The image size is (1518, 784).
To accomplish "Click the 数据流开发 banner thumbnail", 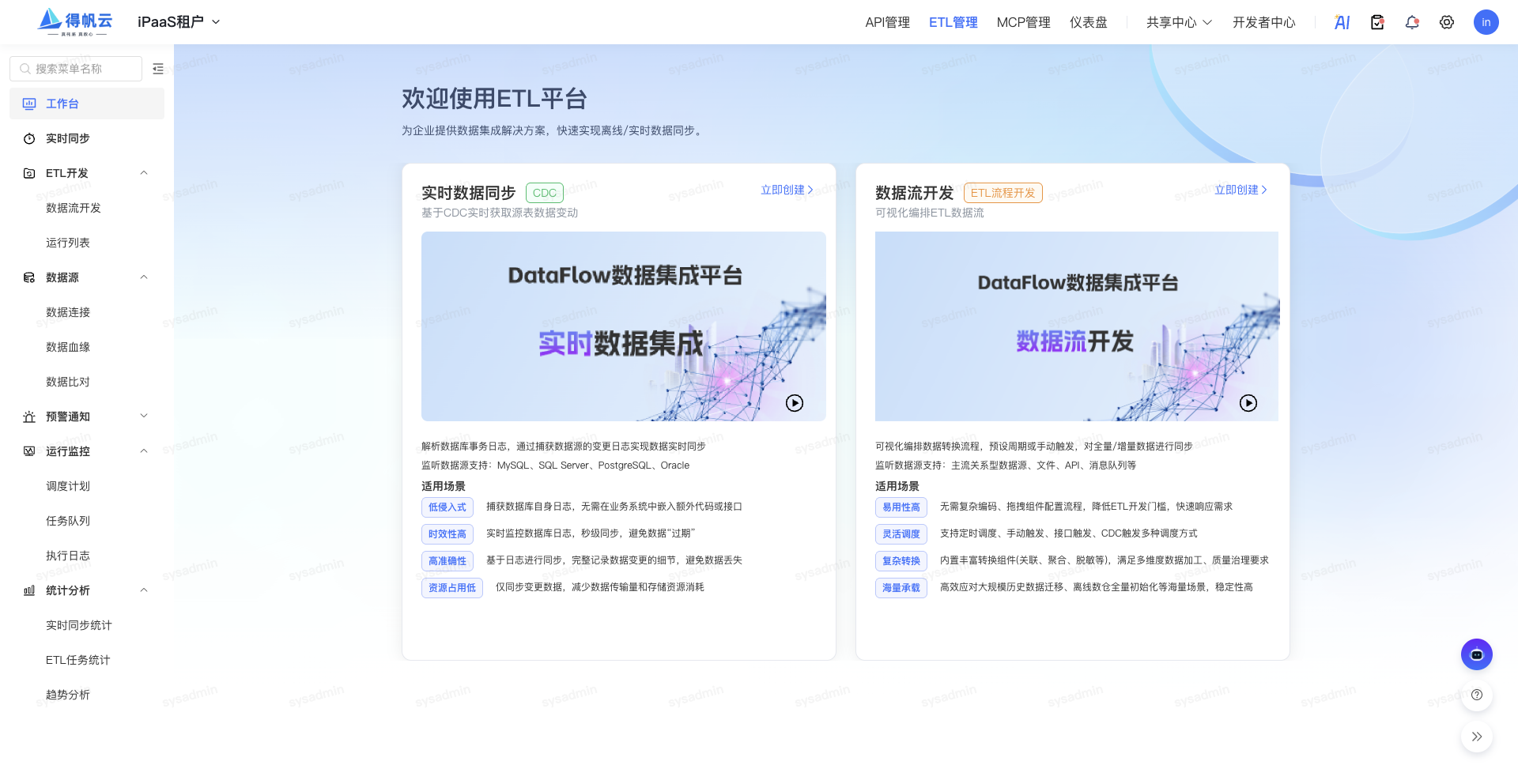I will [x=1077, y=326].
